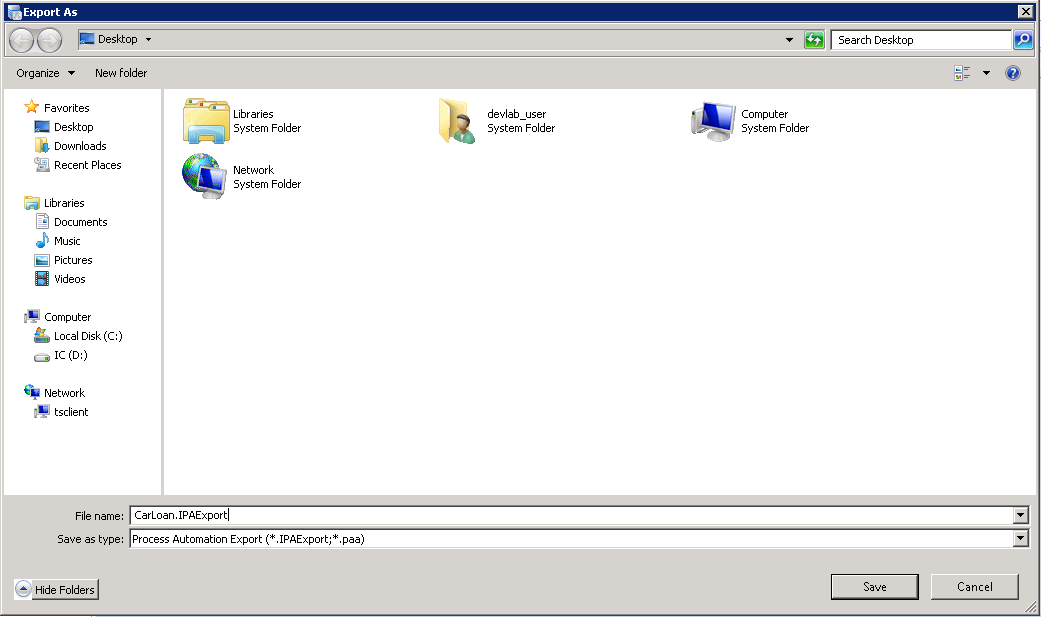This screenshot has height=617, width=1041.
Task: Click New folder in the toolbar
Action: (121, 73)
